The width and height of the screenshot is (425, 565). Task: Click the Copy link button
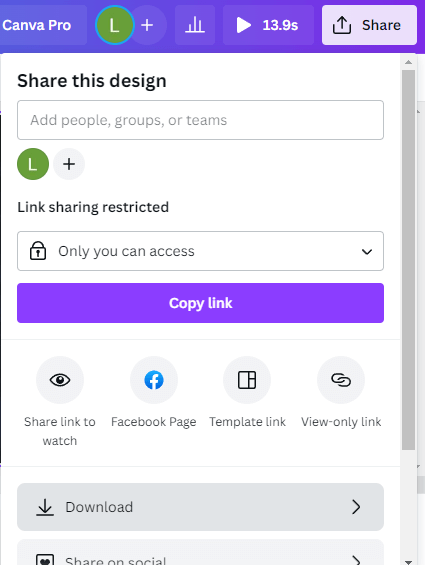click(200, 303)
